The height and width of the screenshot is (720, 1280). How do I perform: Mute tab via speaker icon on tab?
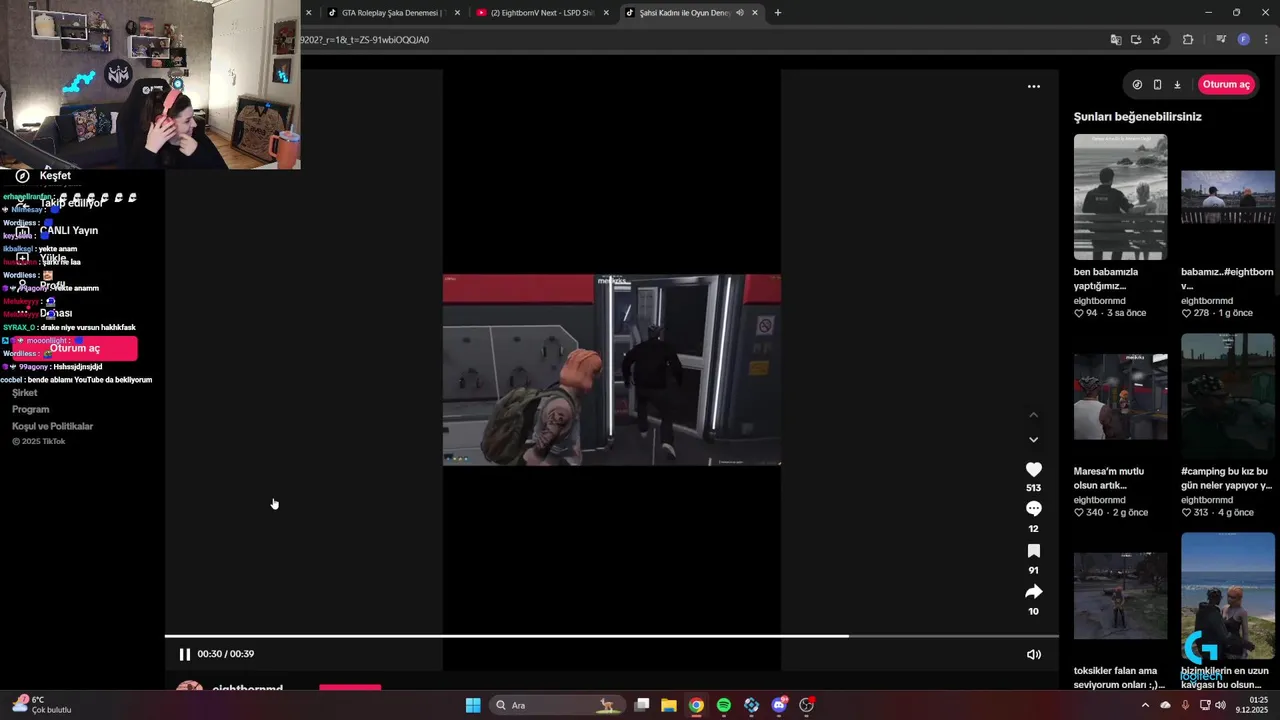coord(740,13)
